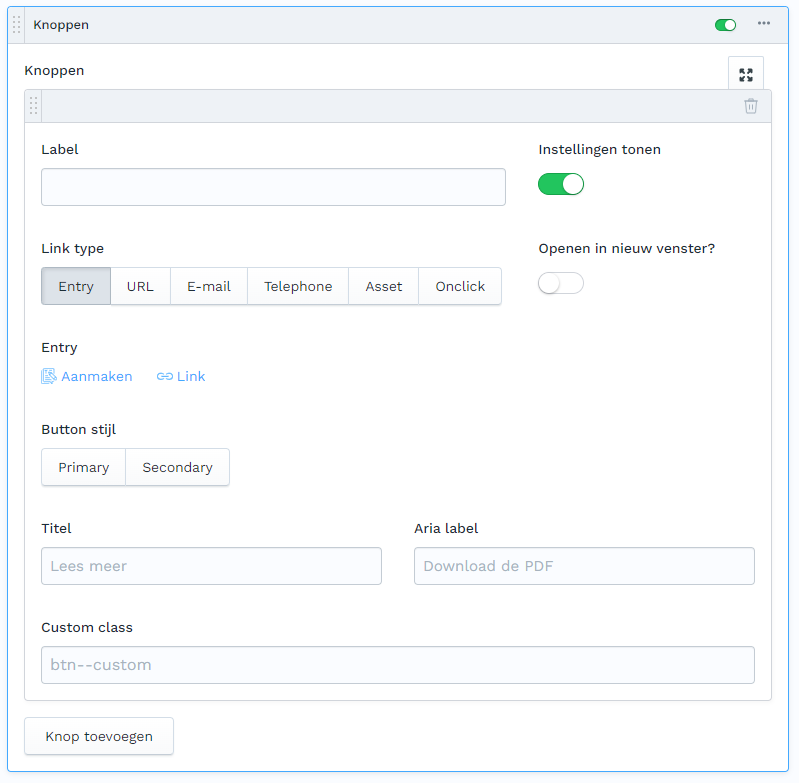Open the three-dots menu for Knoppen
Image resolution: width=799 pixels, height=783 pixels.
tap(764, 24)
